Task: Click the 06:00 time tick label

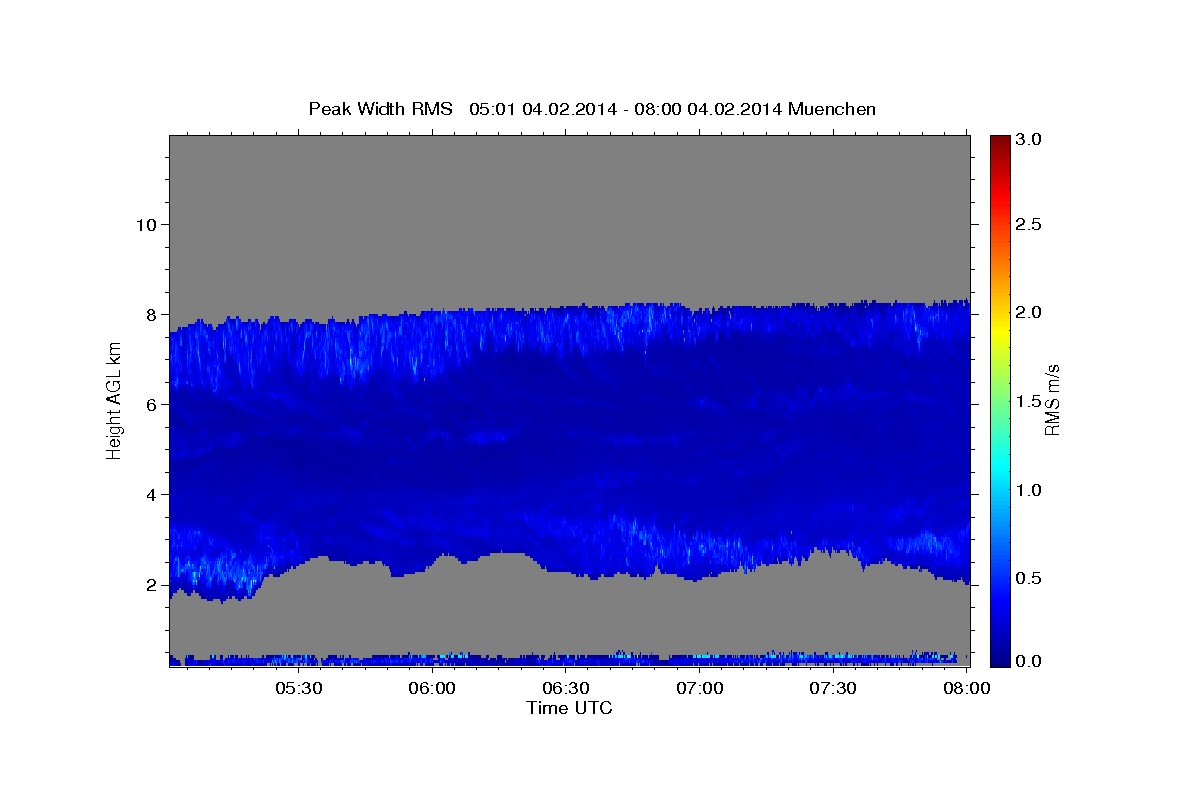Action: 432,689
